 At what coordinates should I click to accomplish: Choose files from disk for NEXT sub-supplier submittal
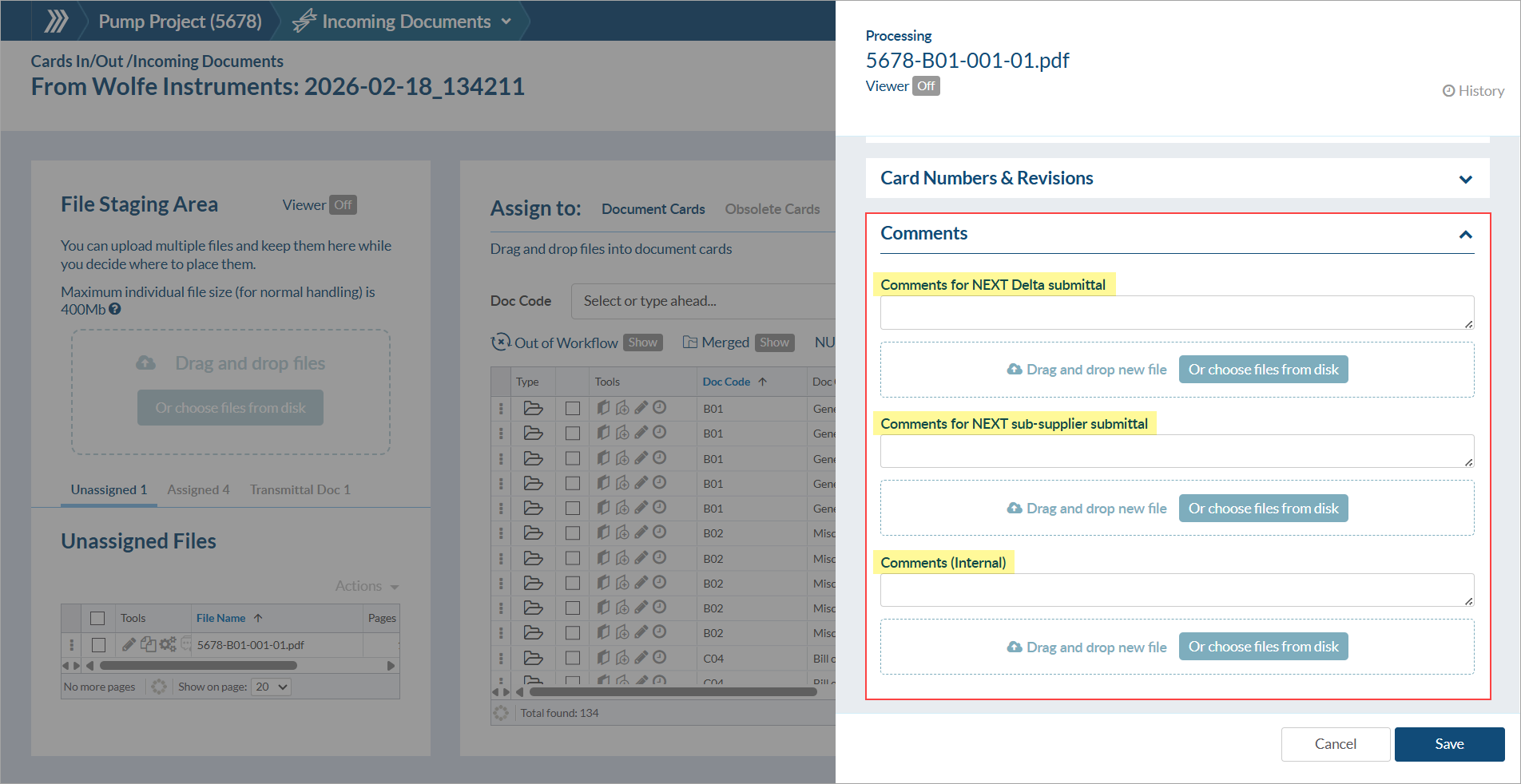[1263, 509]
